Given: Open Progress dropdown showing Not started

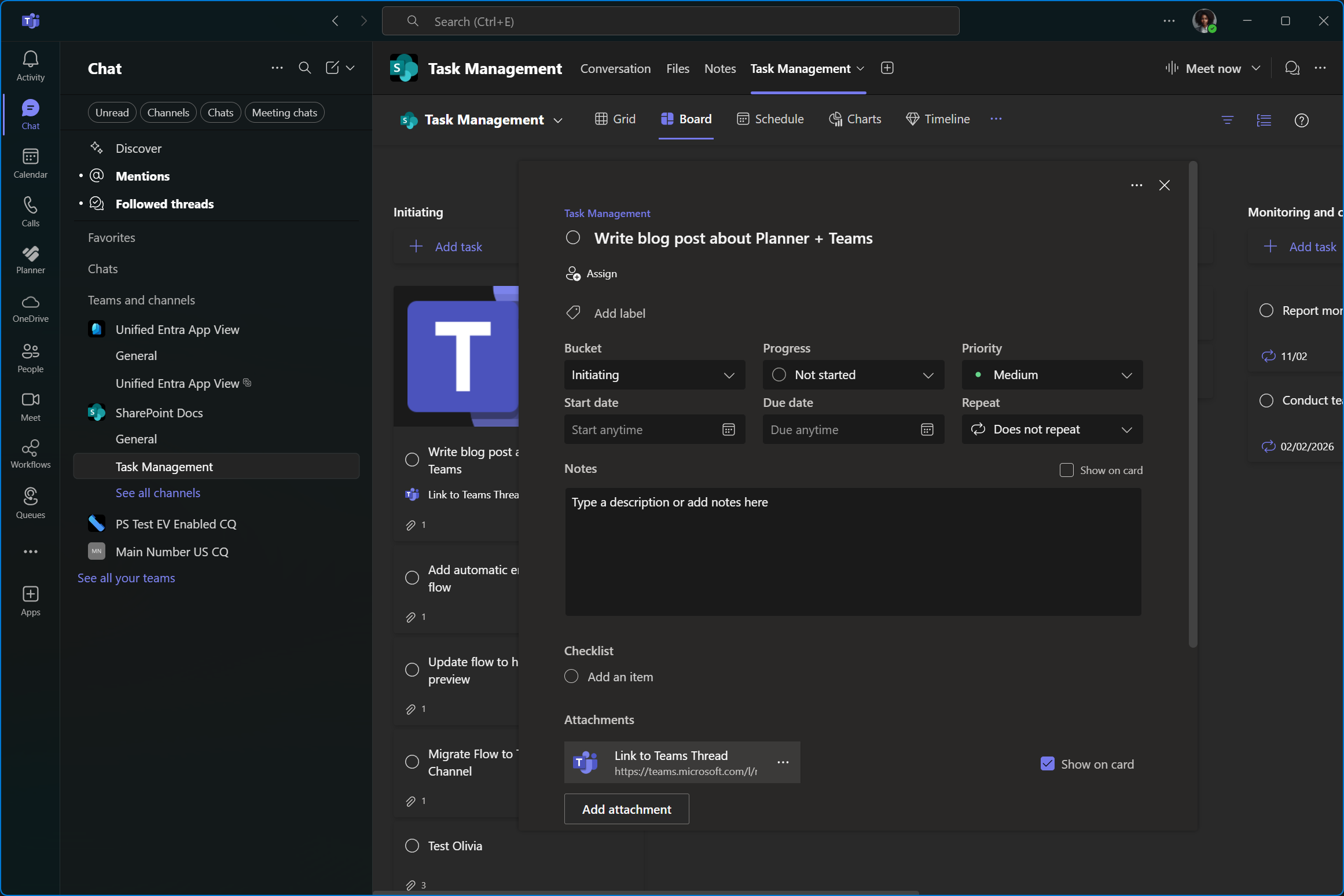Looking at the screenshot, I should [853, 375].
